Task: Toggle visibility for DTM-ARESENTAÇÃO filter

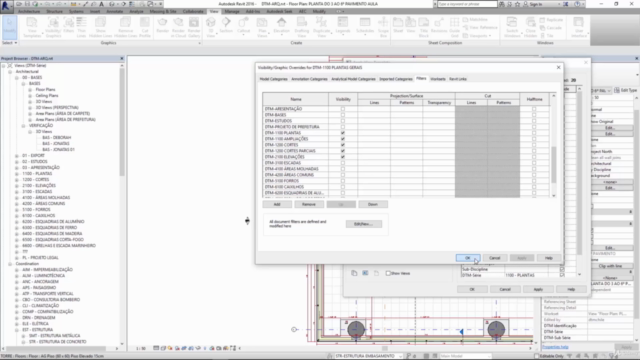Action: 343,109
